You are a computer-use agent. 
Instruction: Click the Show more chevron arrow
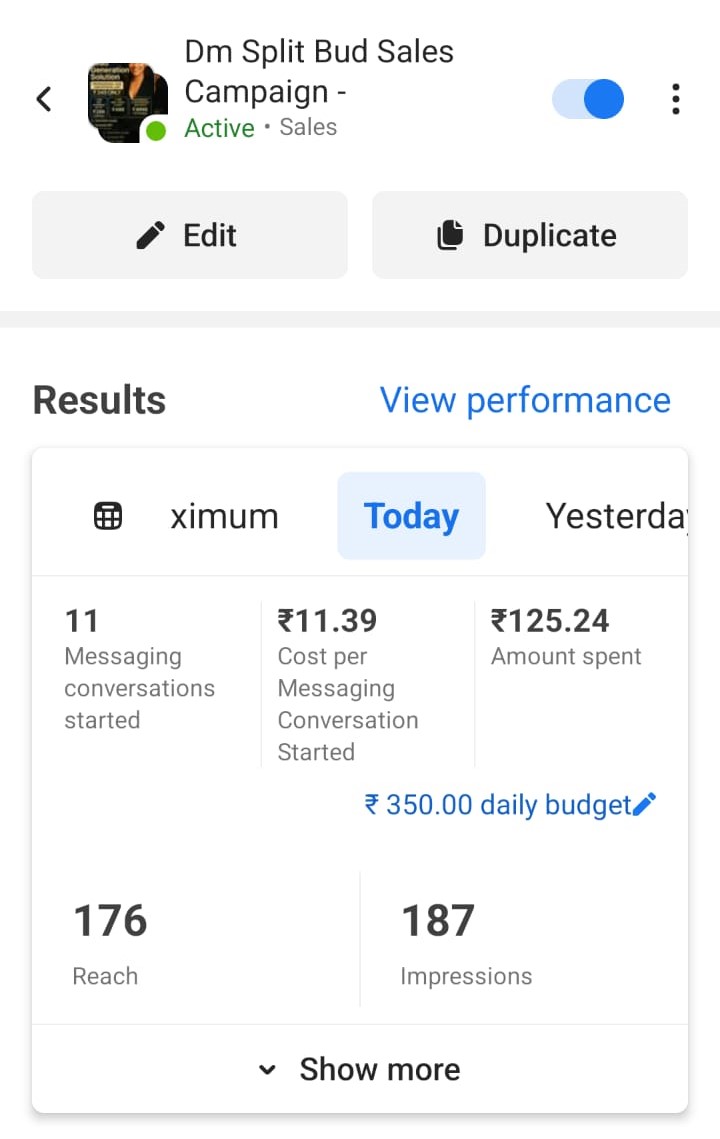[x=267, y=1070]
